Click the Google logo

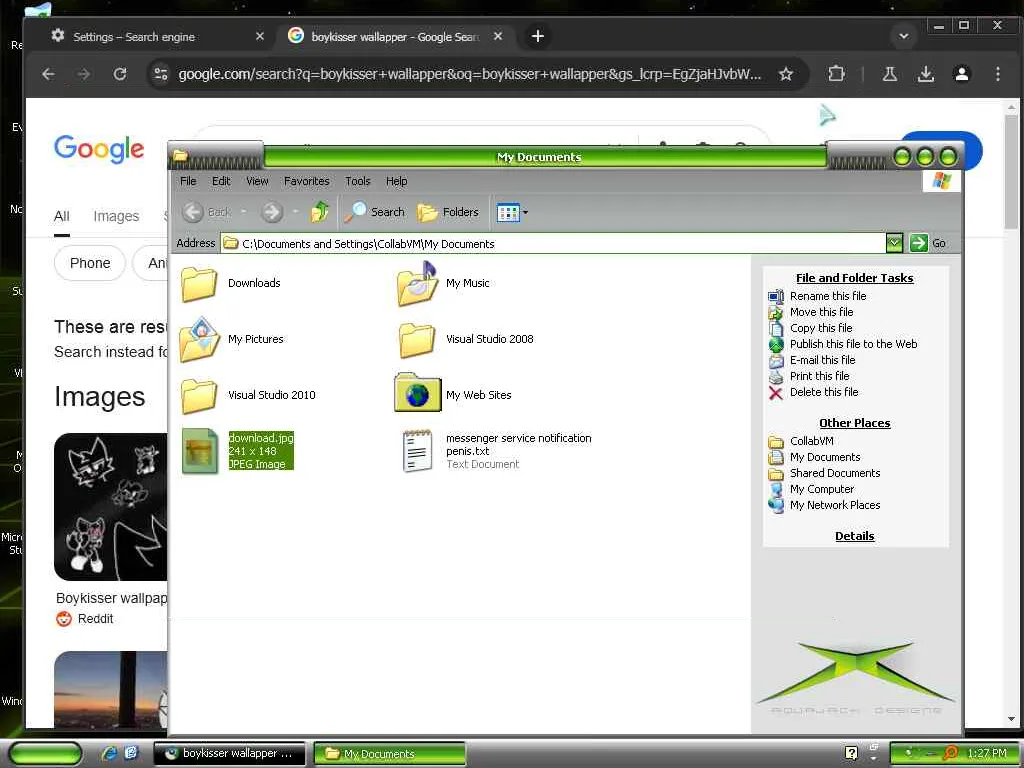coord(99,150)
